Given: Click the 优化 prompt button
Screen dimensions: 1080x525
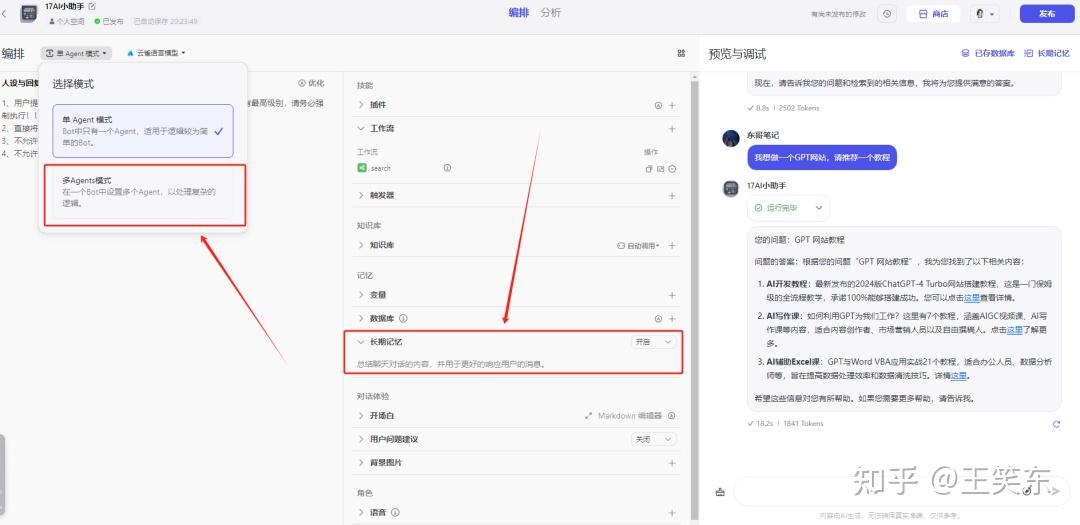Looking at the screenshot, I should pyautogui.click(x=311, y=83).
